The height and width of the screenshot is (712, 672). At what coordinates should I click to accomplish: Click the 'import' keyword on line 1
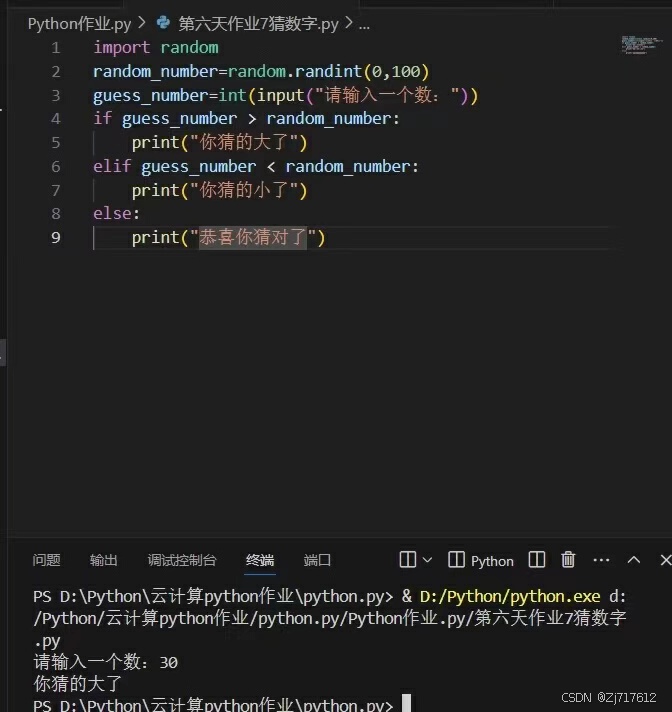point(122,47)
